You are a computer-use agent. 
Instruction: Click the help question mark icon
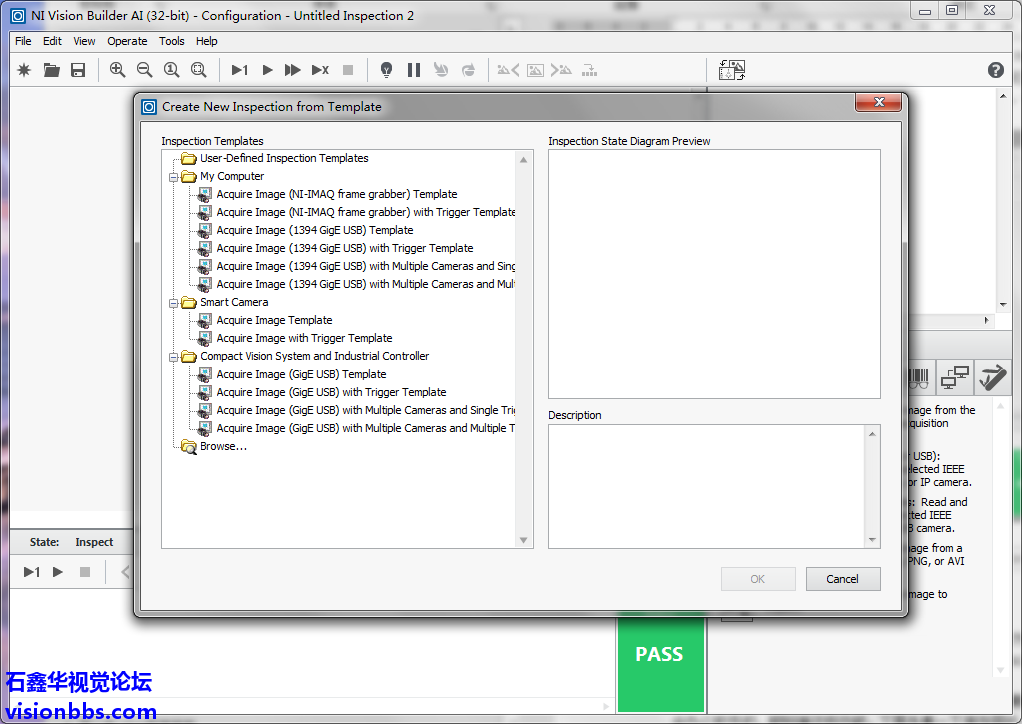pos(995,70)
